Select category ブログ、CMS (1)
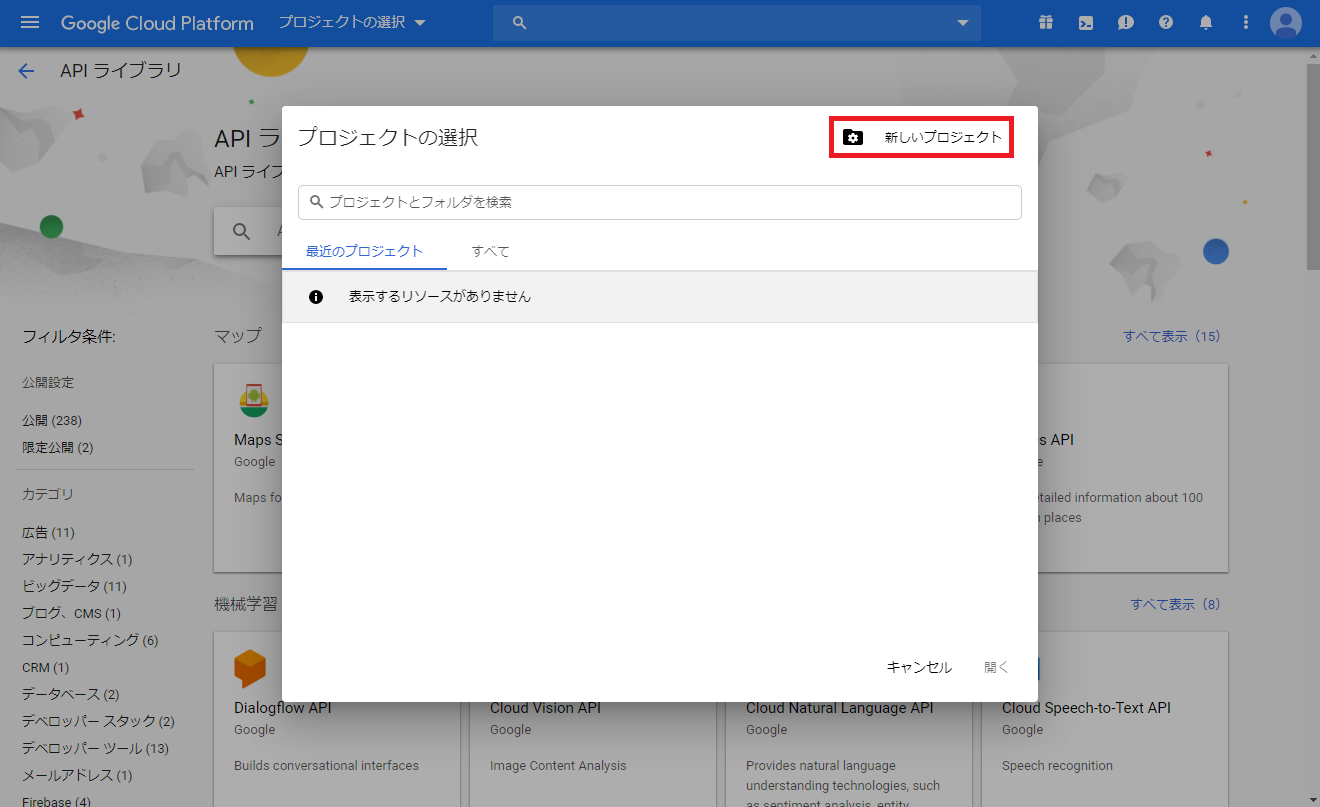 tap(71, 613)
